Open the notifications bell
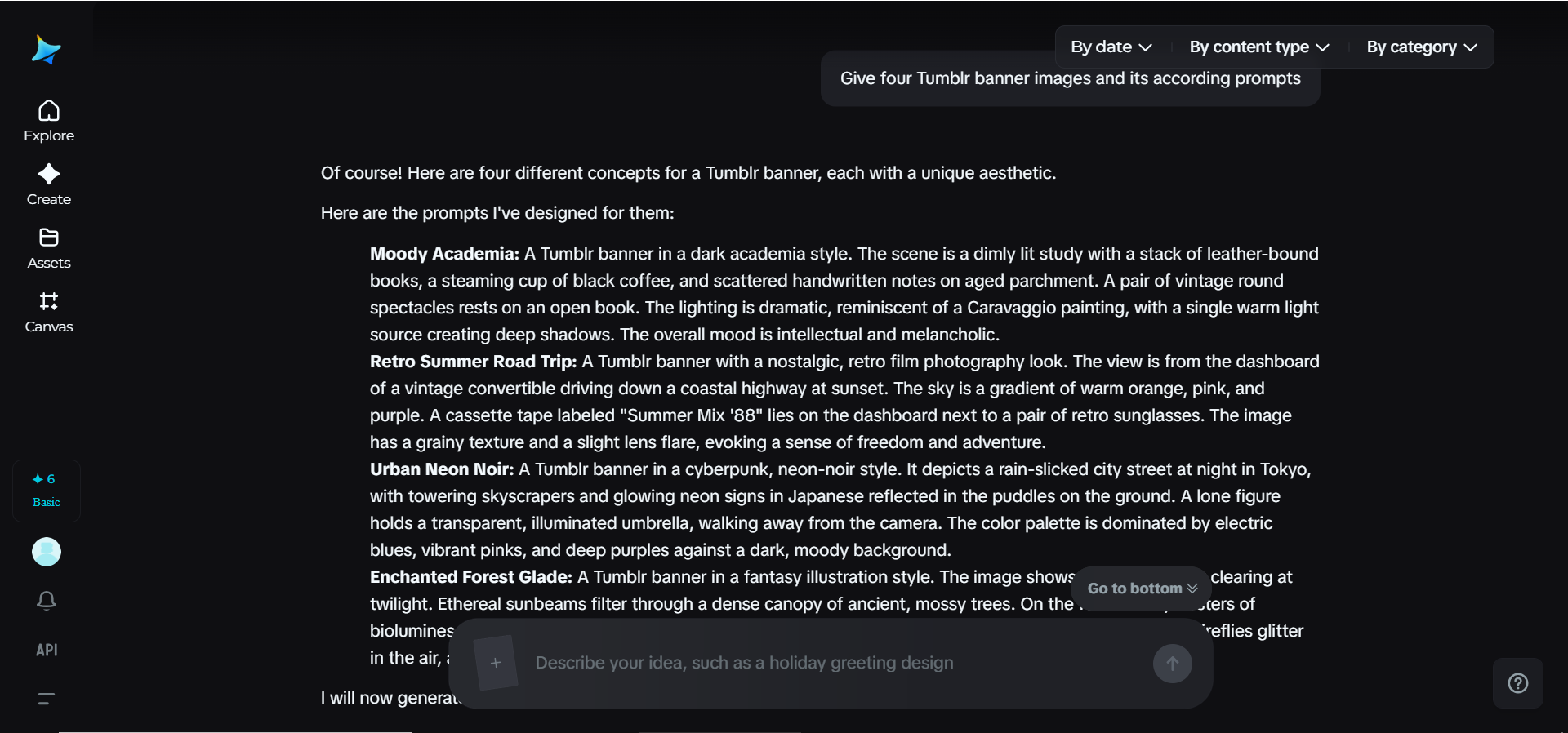Viewport: 1568px width, 733px height. pos(47,601)
